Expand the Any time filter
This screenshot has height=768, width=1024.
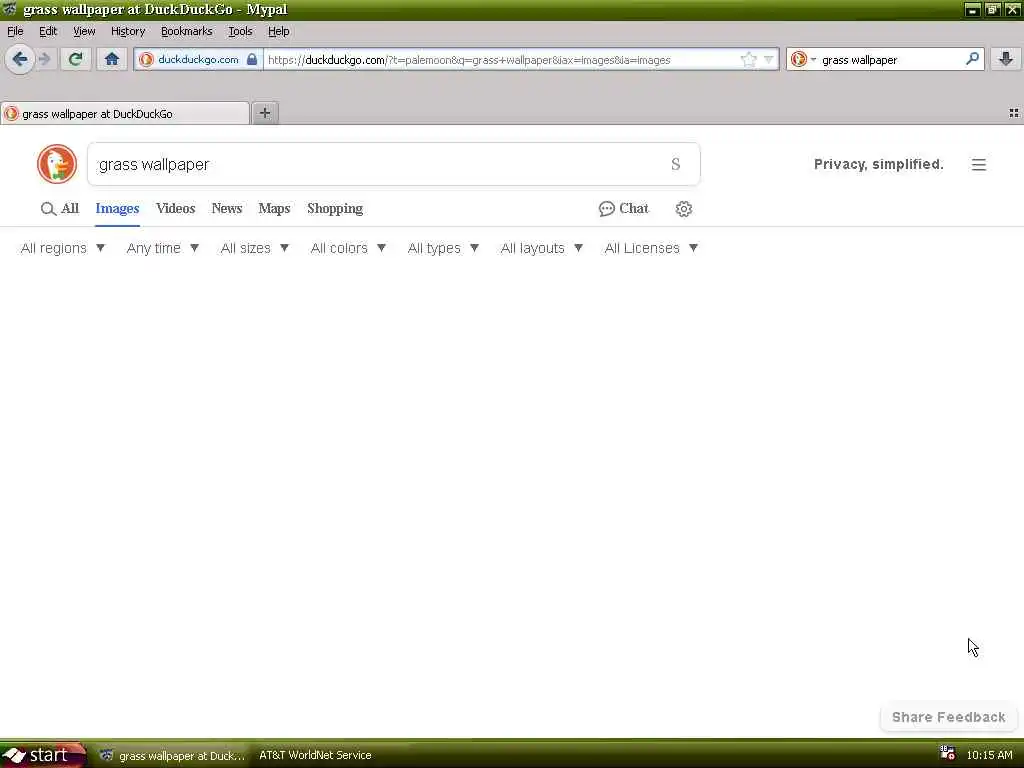pos(163,248)
